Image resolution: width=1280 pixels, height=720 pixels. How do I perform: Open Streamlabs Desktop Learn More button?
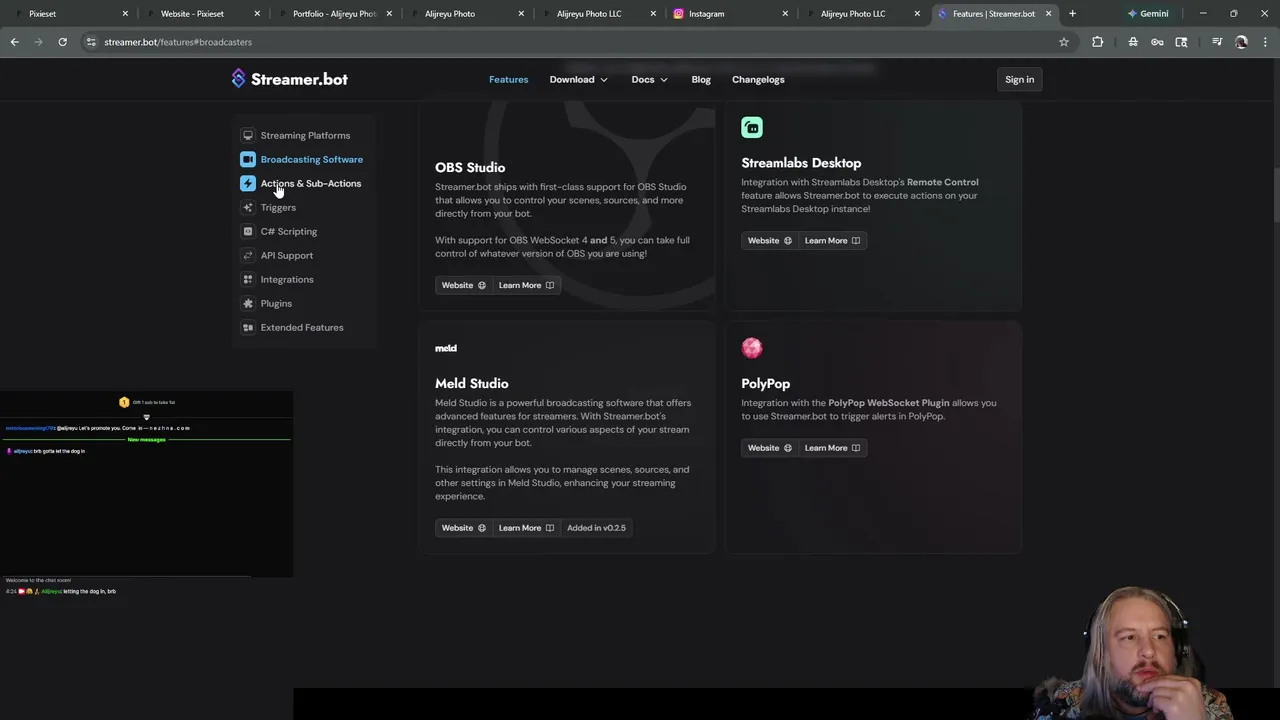[x=832, y=240]
